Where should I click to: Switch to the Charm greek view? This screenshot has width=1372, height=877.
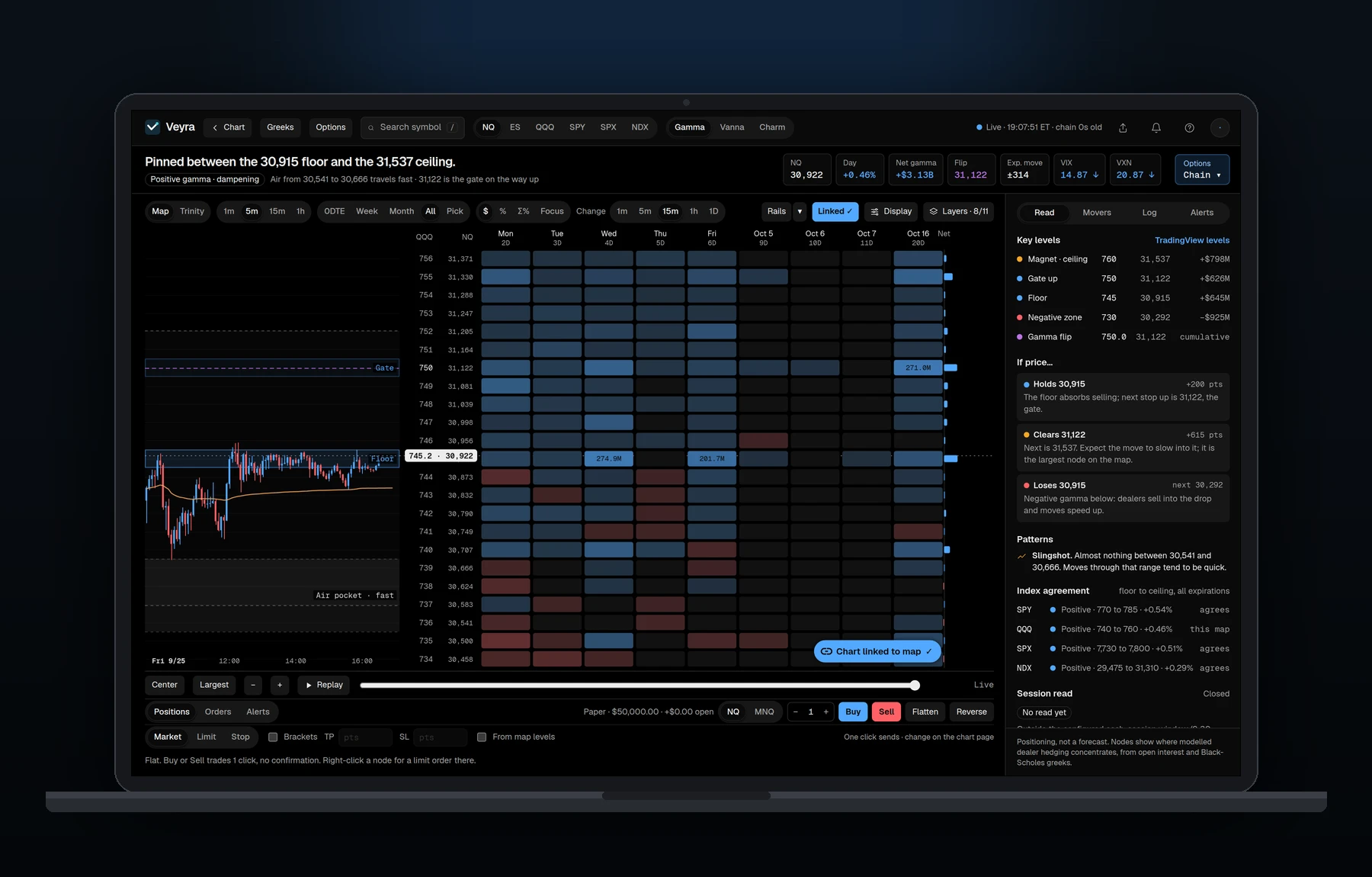point(772,127)
